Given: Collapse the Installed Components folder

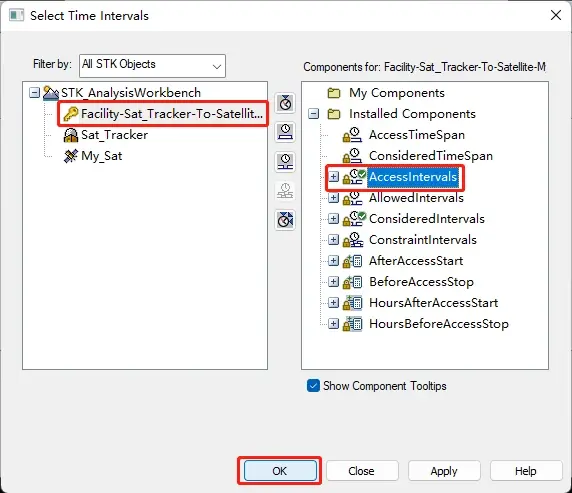Looking at the screenshot, I should pos(313,114).
